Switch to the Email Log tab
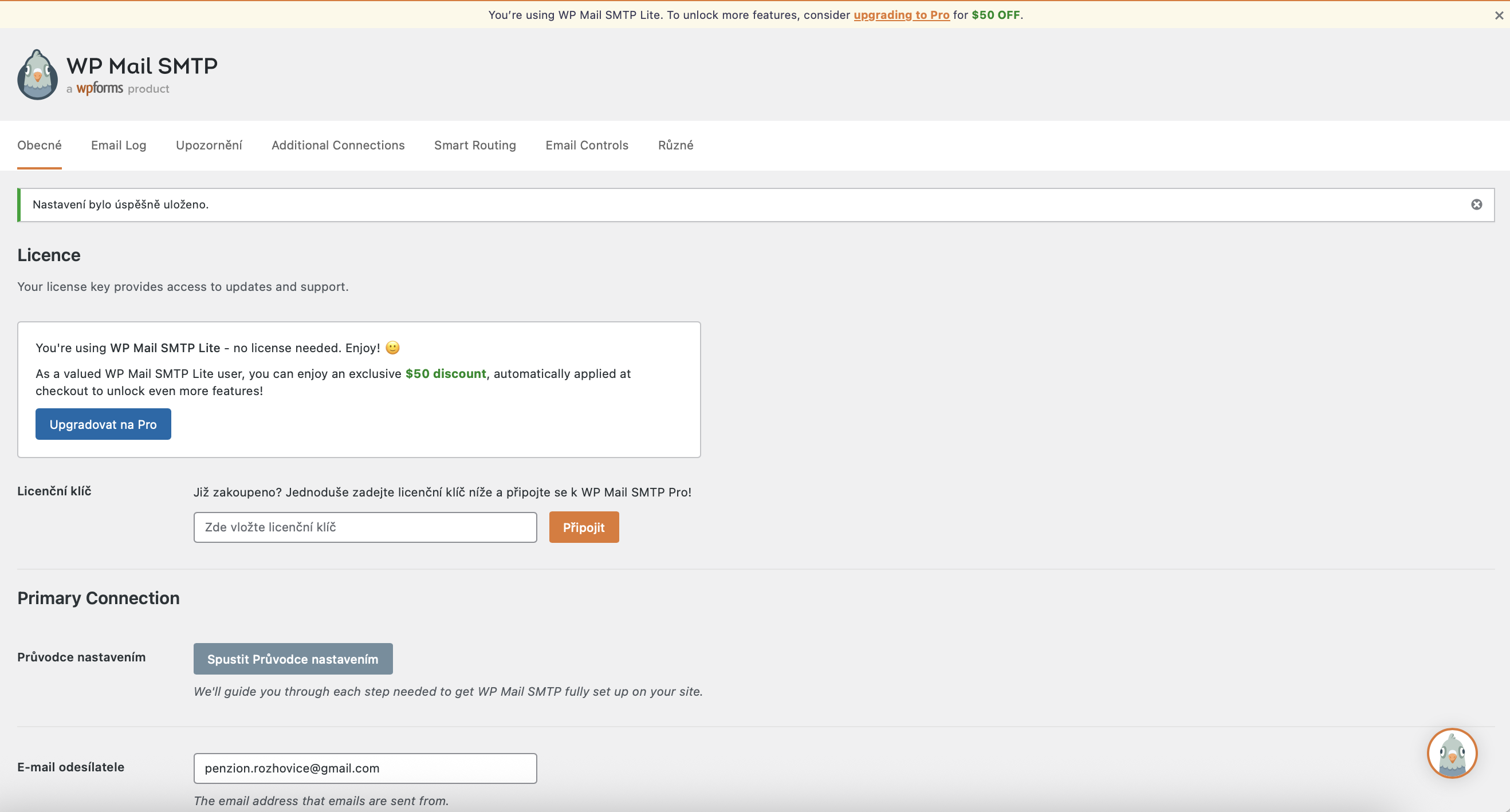 tap(119, 145)
